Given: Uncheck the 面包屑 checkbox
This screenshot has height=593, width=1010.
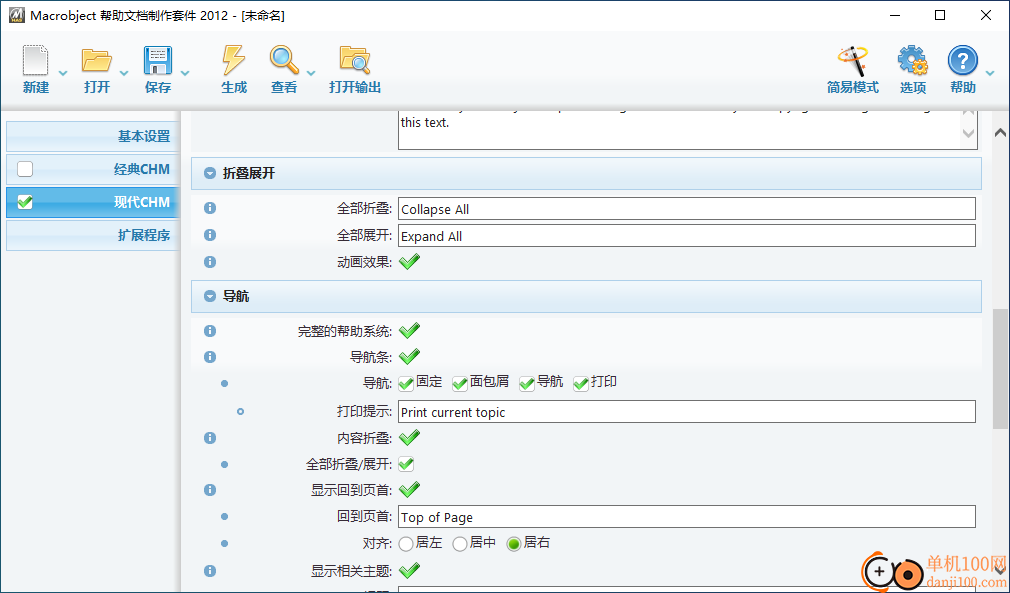Looking at the screenshot, I should (x=459, y=382).
